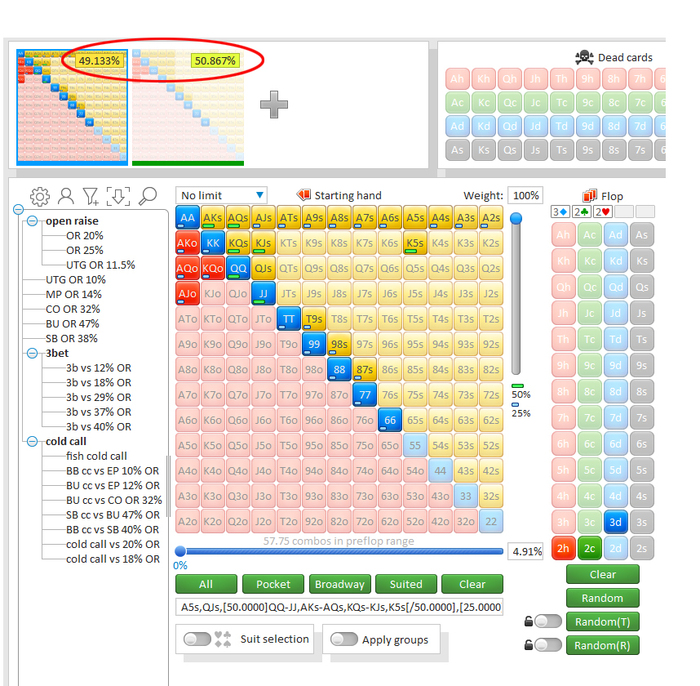
Task: Toggle the Random(T) lock switch
Action: [x=547, y=621]
